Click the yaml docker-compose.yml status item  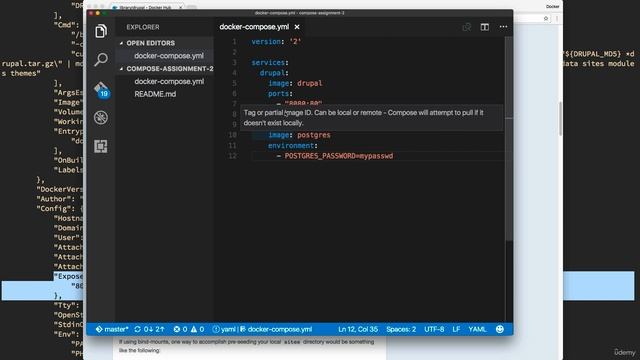[262, 329]
